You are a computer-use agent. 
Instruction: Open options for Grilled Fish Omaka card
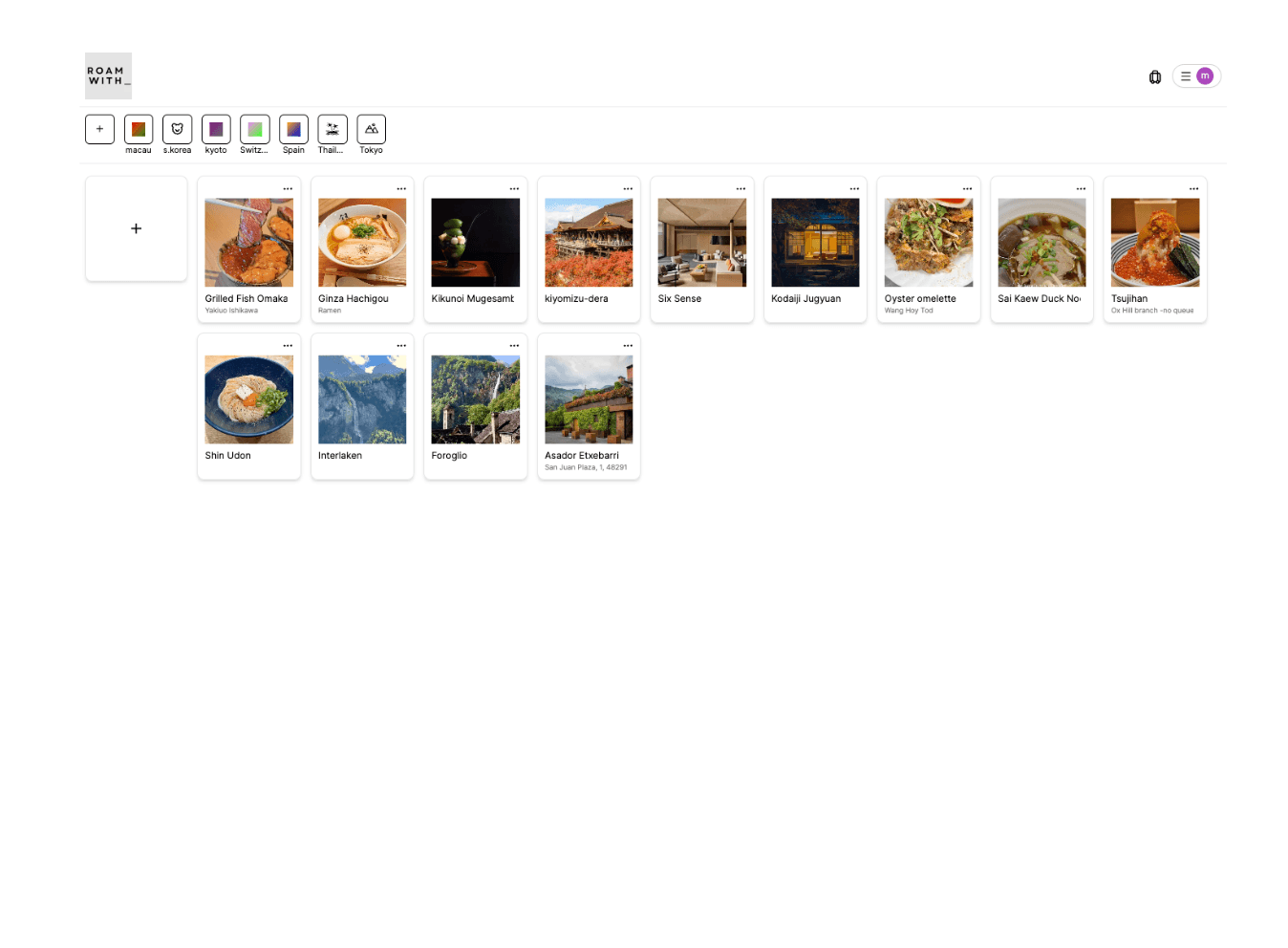[x=288, y=189]
